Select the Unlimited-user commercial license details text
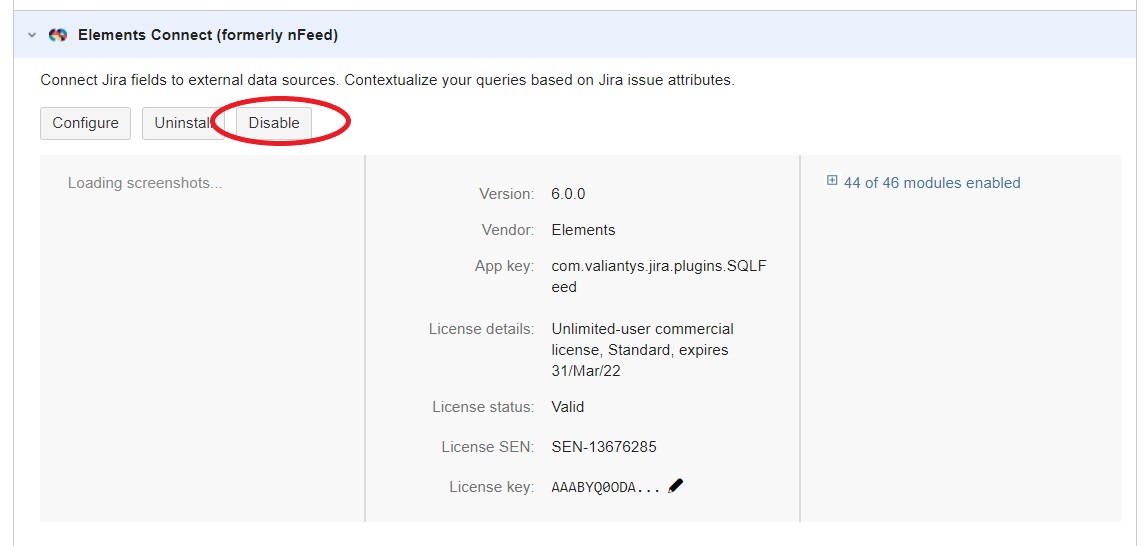Screen dimensions: 1144x546 point(642,350)
